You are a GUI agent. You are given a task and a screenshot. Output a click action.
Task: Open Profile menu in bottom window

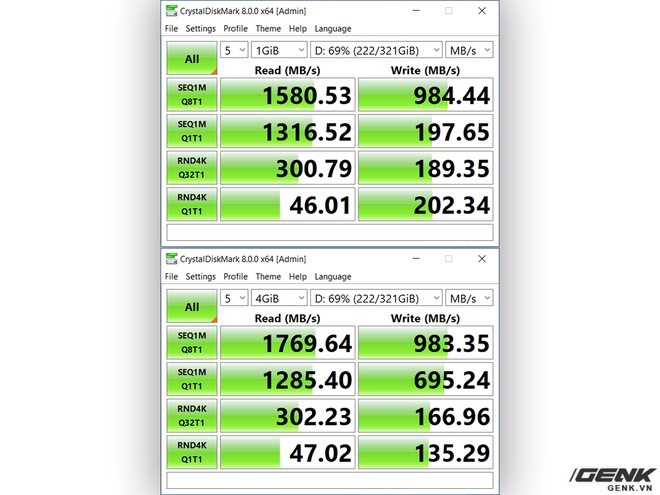[235, 277]
